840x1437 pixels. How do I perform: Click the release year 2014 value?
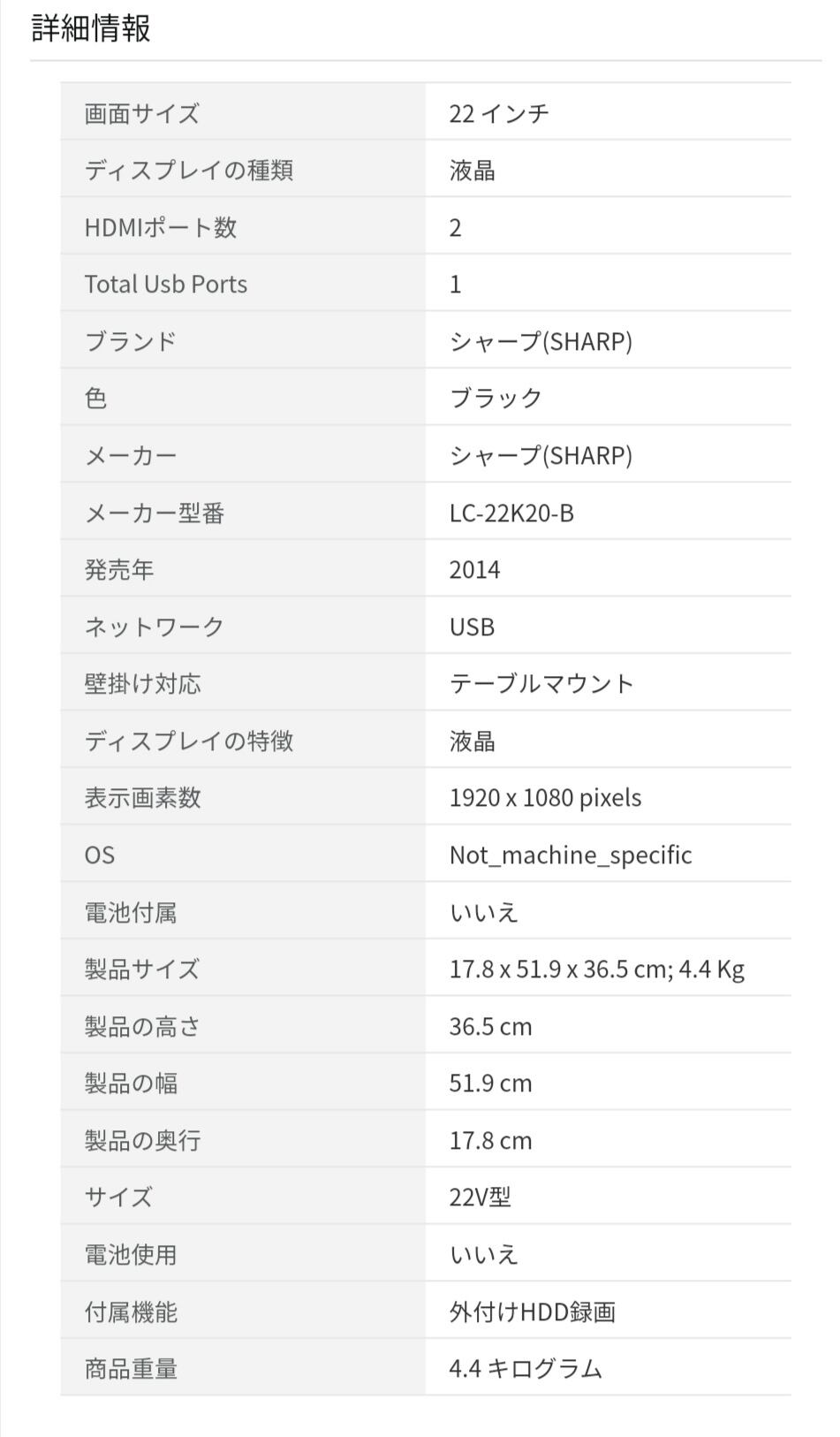(x=474, y=569)
